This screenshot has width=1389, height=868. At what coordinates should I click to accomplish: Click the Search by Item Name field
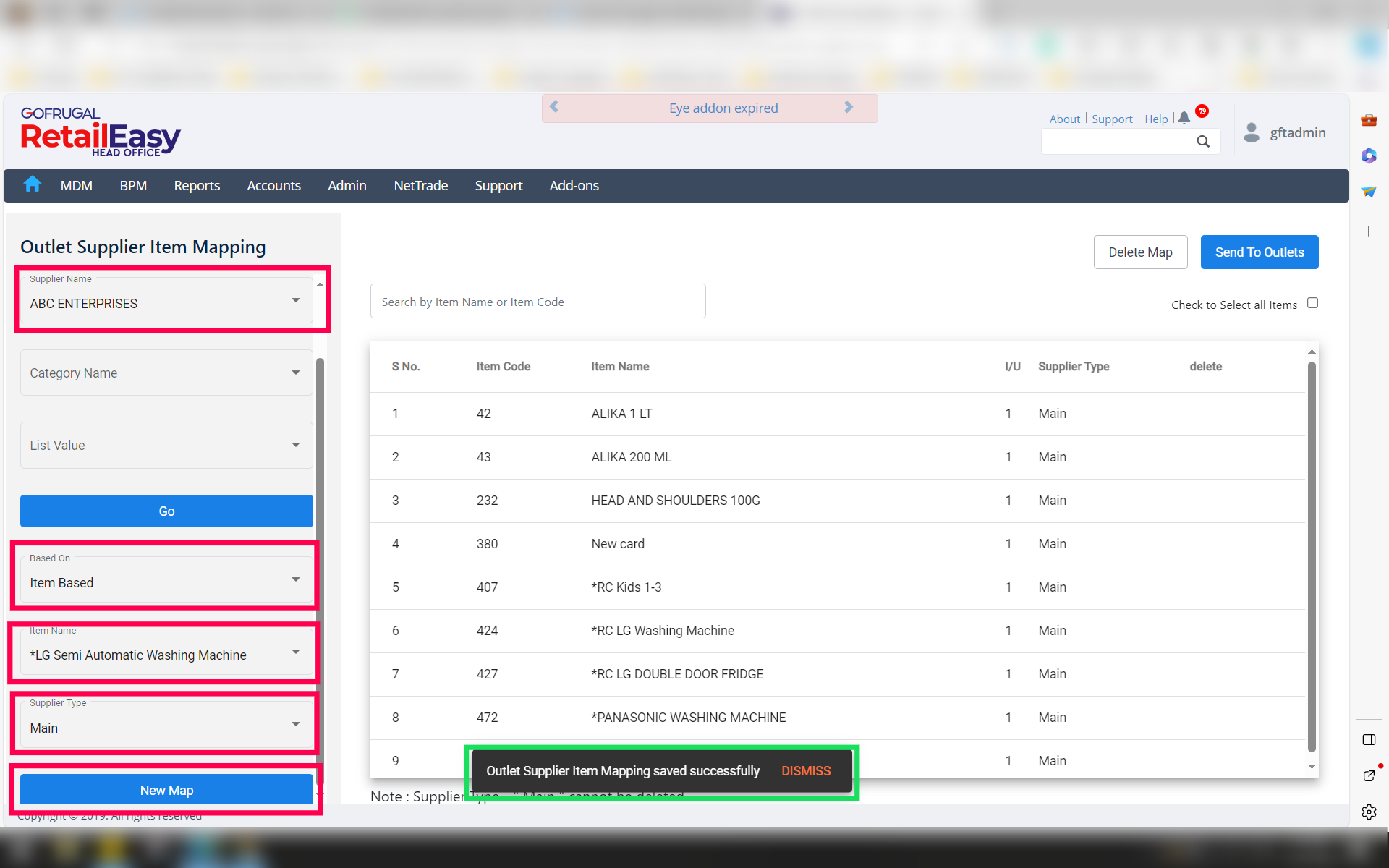[538, 302]
